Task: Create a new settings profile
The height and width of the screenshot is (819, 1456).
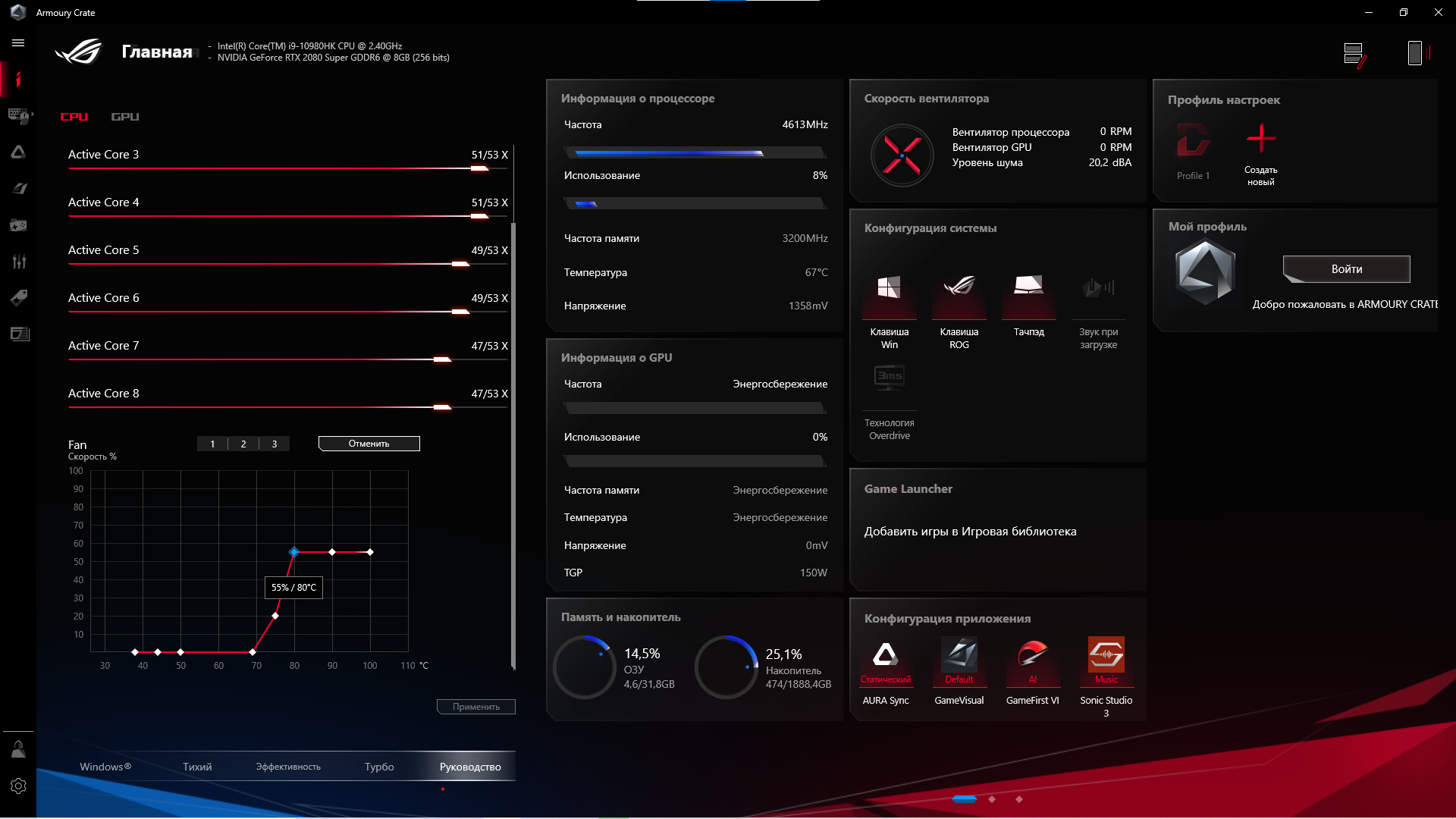Action: click(x=1261, y=140)
